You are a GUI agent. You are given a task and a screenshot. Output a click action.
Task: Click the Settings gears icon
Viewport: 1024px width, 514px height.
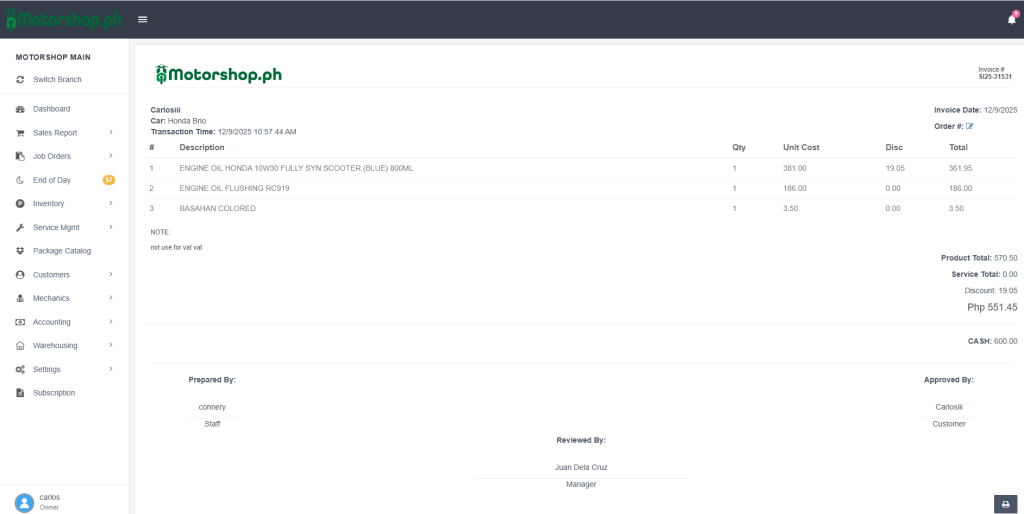[x=20, y=369]
